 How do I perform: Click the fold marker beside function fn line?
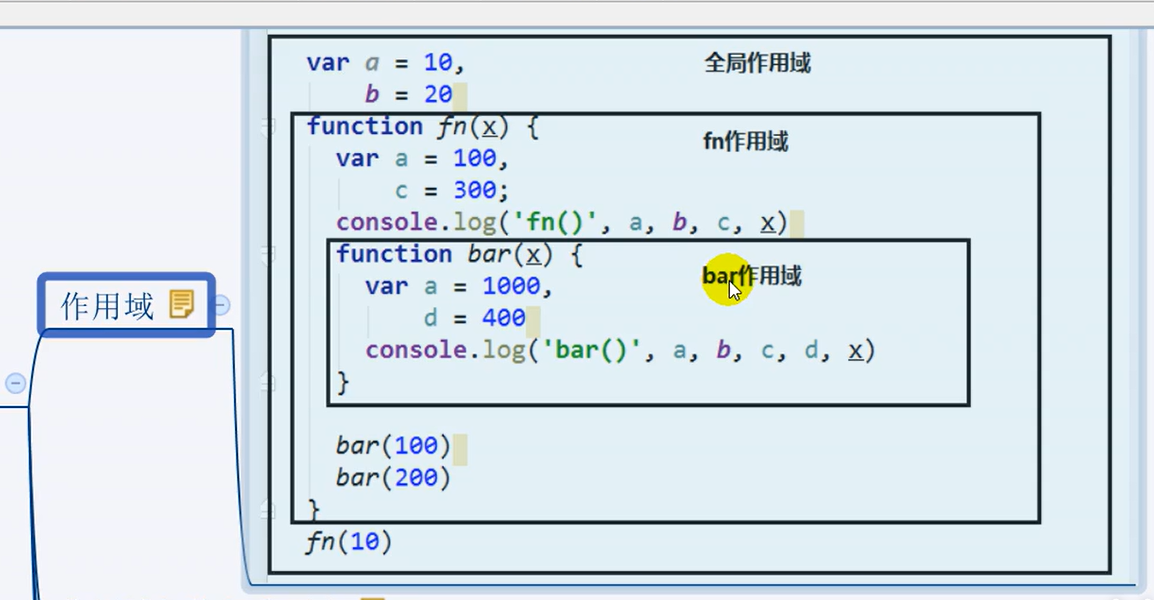(x=267, y=127)
